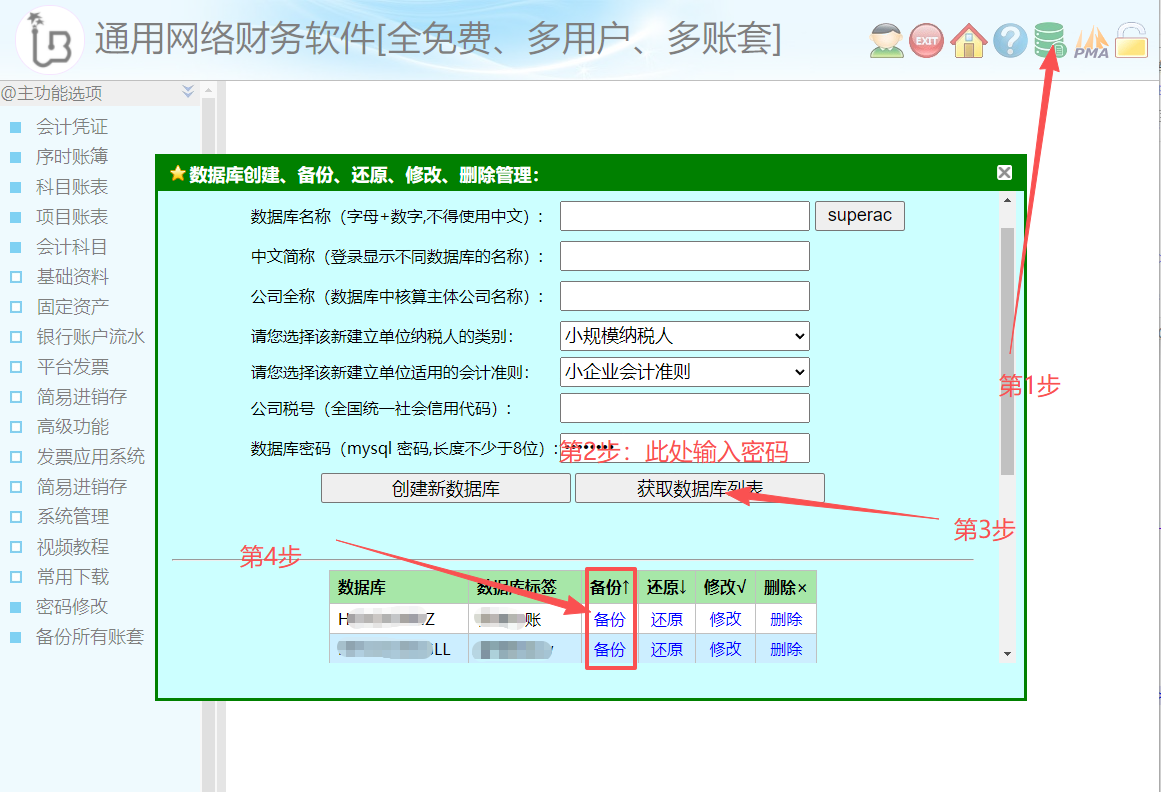1161x792 pixels.
Task: Click the red EXIT icon
Action: point(927,41)
